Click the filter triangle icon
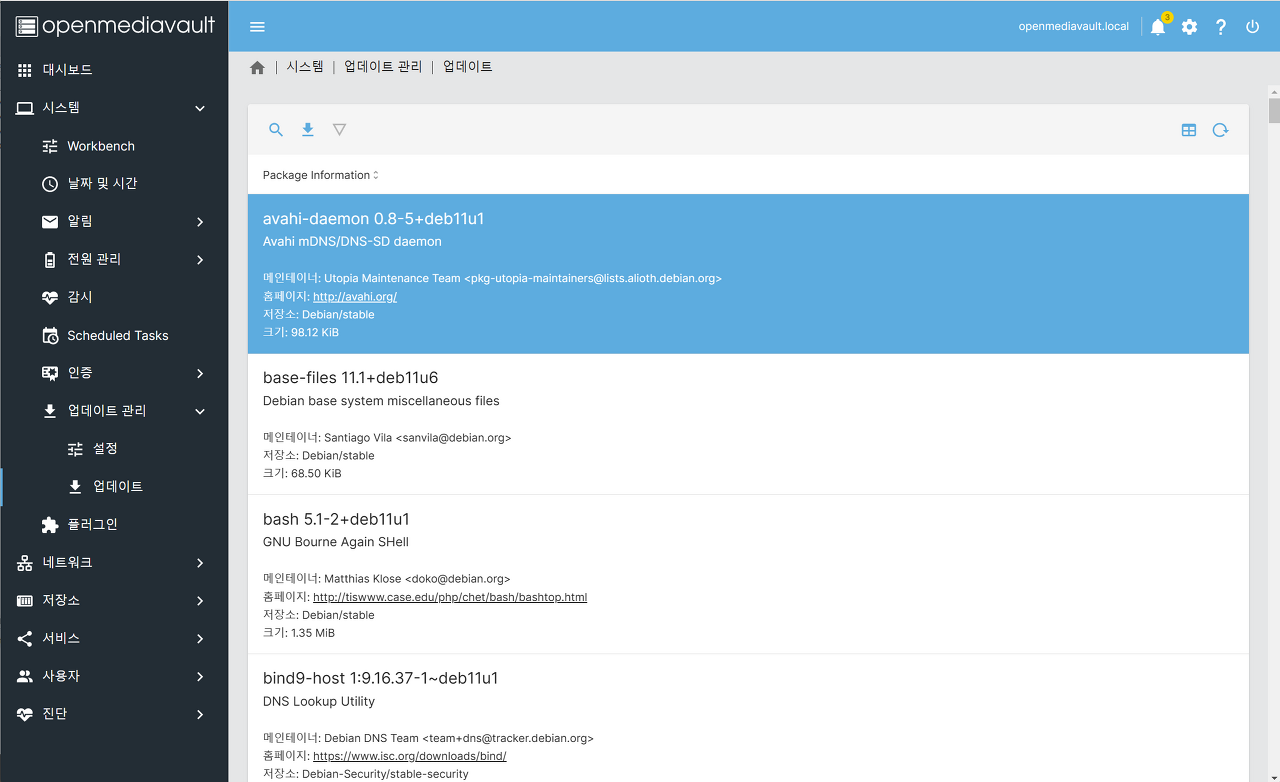Viewport: 1280px width, 782px height. pyautogui.click(x=339, y=129)
